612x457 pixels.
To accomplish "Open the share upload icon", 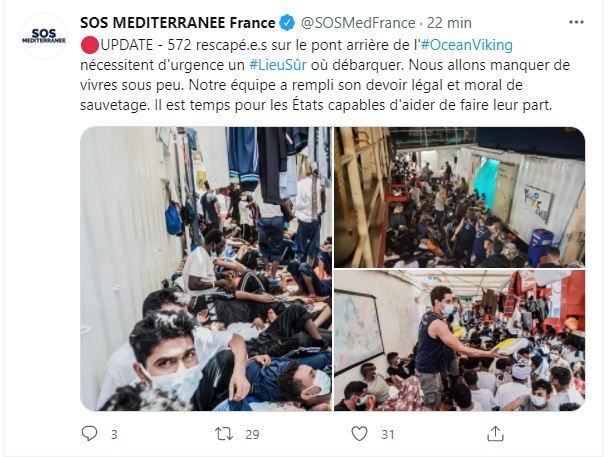I will pyautogui.click(x=495, y=434).
